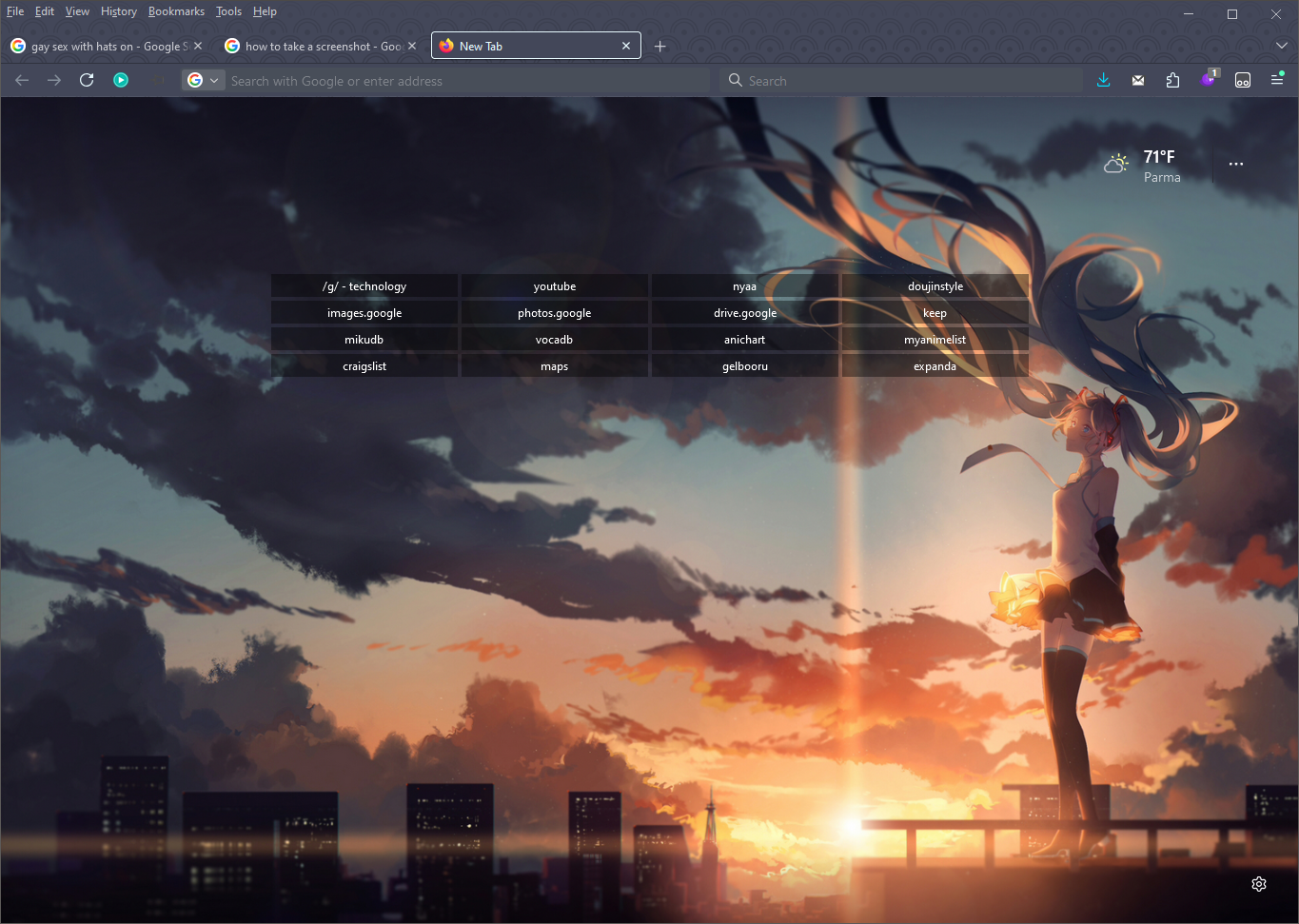The height and width of the screenshot is (924, 1299).
Task: Click the glasses-shaped toolbar icon
Action: click(x=1243, y=81)
